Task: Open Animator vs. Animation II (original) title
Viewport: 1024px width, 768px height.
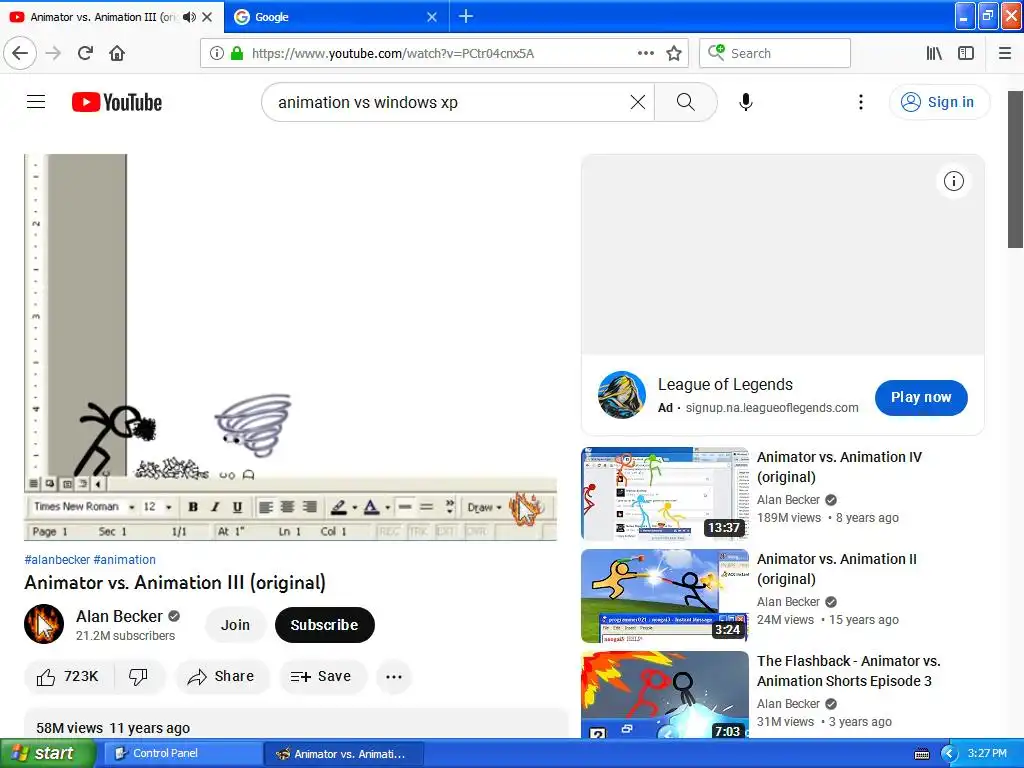Action: 837,569
